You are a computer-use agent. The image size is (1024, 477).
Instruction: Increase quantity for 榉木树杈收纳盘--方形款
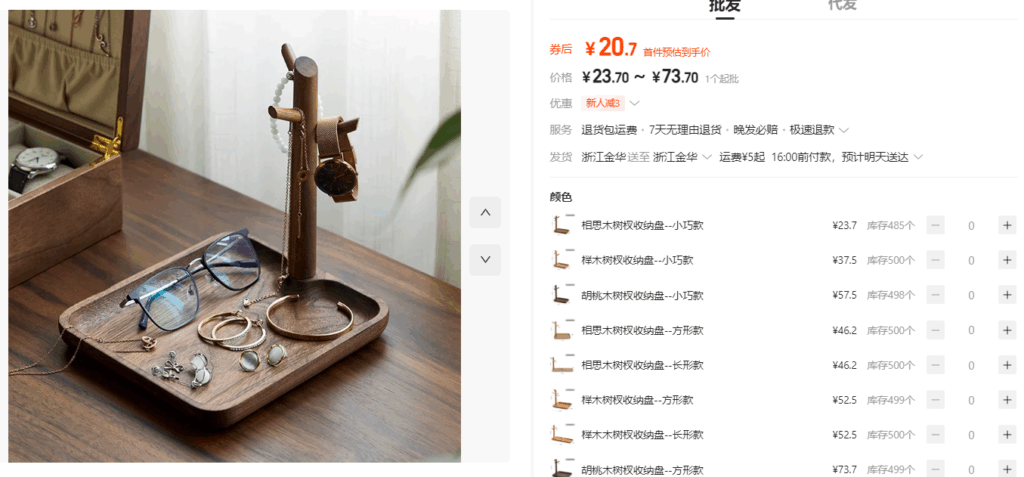coord(1007,400)
